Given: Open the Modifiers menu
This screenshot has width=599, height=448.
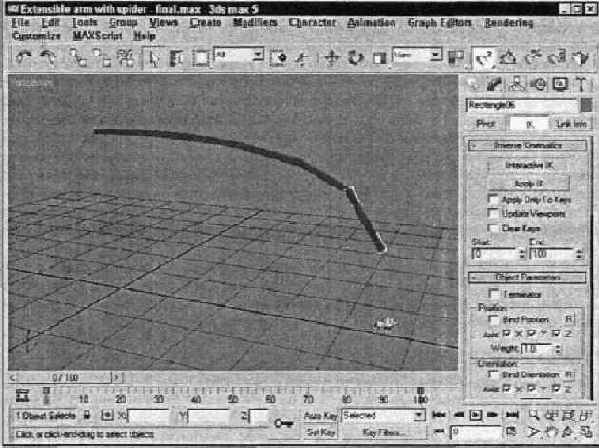Looking at the screenshot, I should pos(255,23).
